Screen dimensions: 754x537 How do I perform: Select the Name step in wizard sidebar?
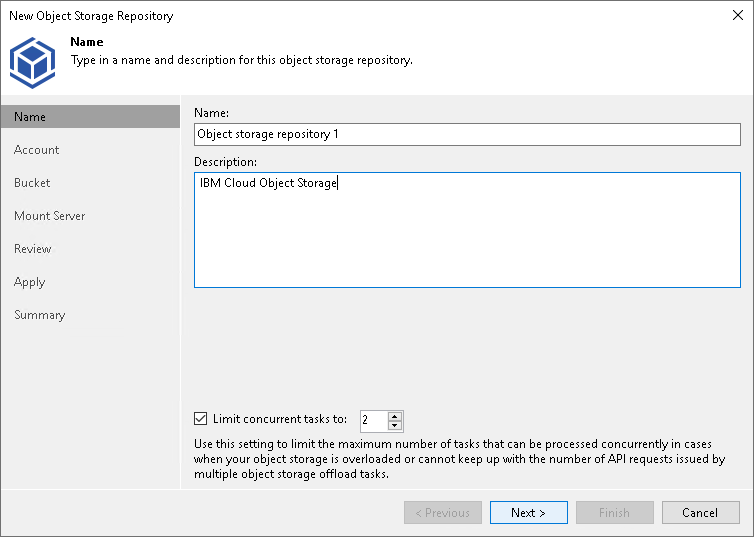pyautogui.click(x=90, y=117)
